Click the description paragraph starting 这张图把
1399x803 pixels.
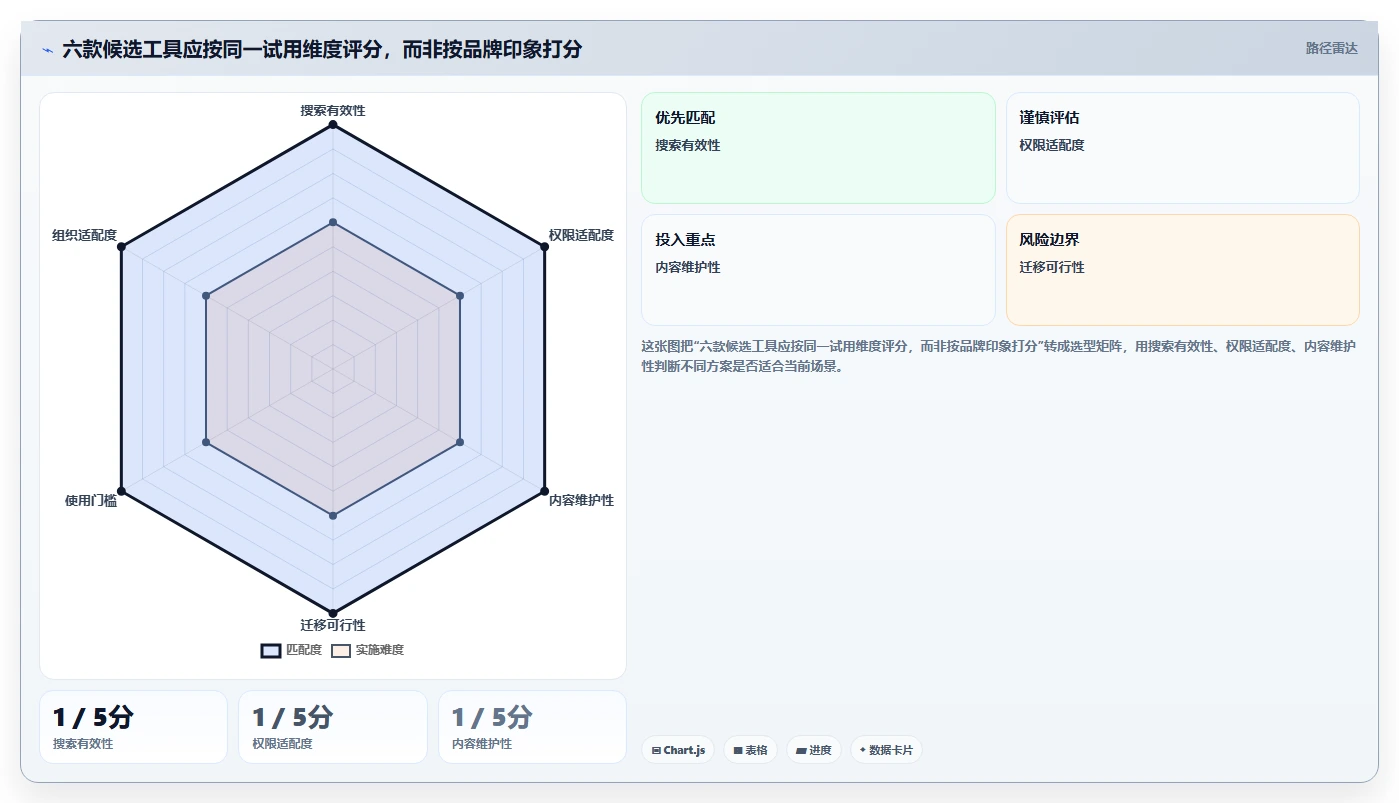(x=999, y=356)
